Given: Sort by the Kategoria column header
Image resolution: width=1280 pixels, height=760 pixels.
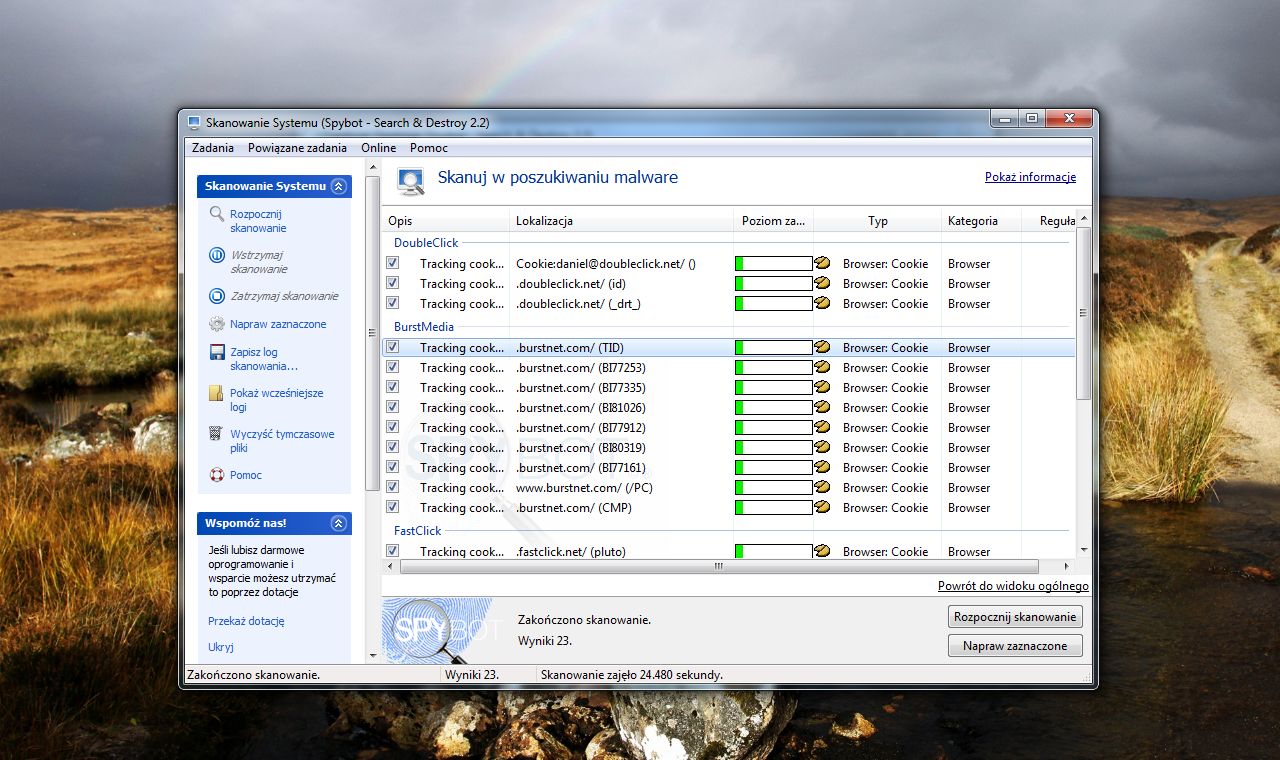Looking at the screenshot, I should pos(980,221).
